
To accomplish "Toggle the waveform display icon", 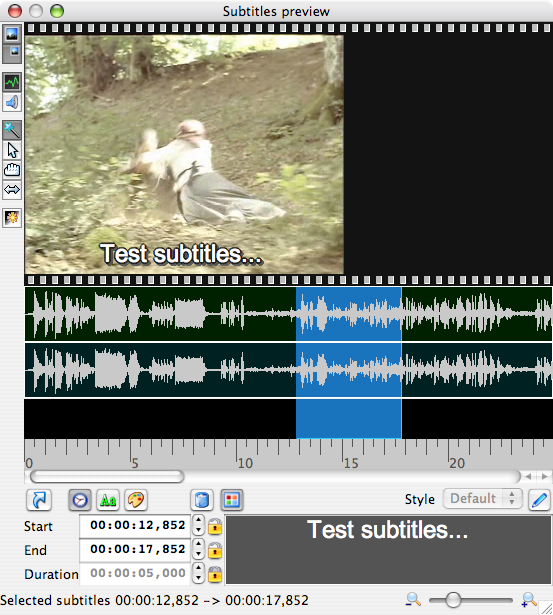I will tap(12, 82).
